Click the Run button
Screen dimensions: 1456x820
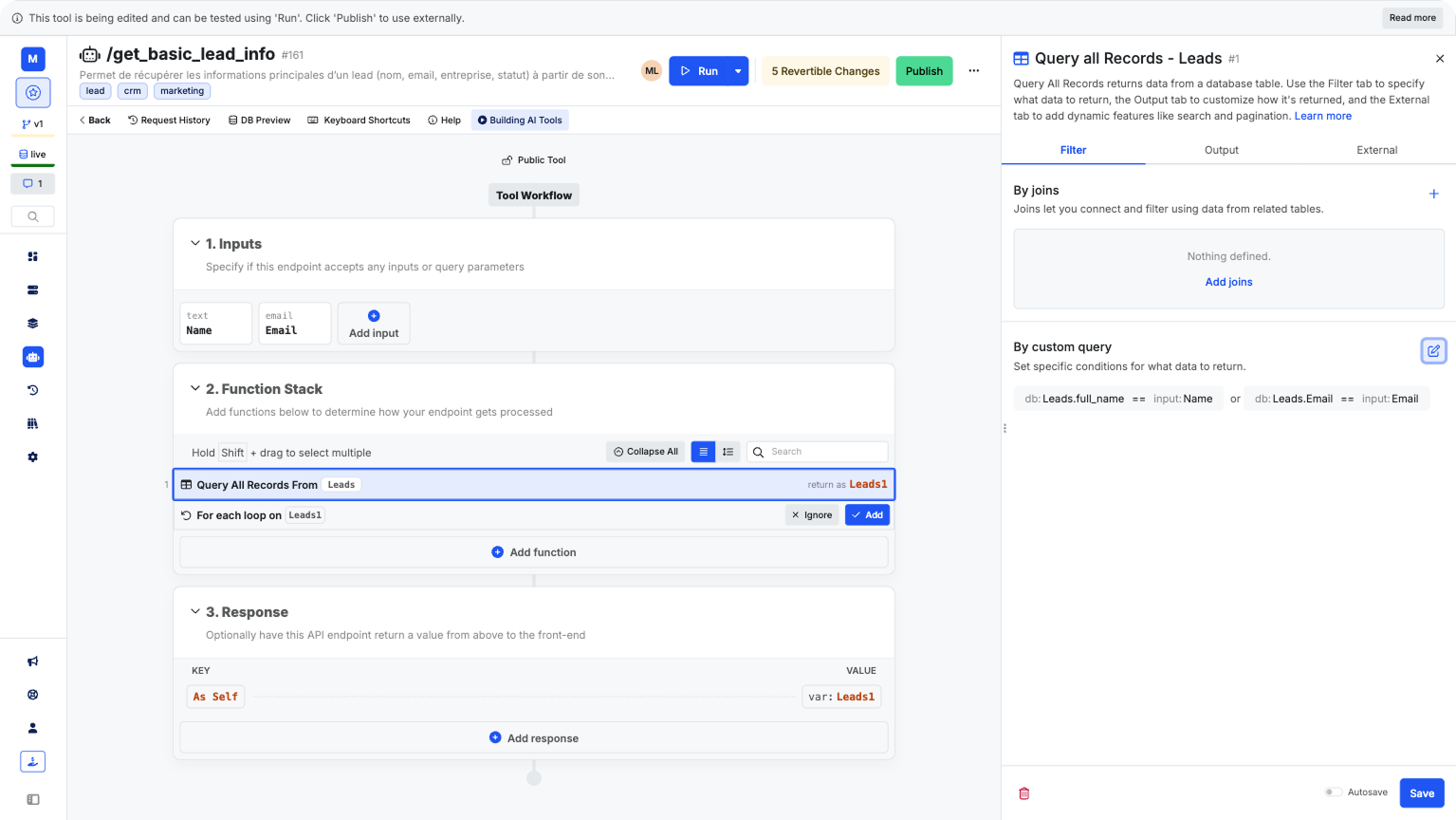pyautogui.click(x=699, y=71)
